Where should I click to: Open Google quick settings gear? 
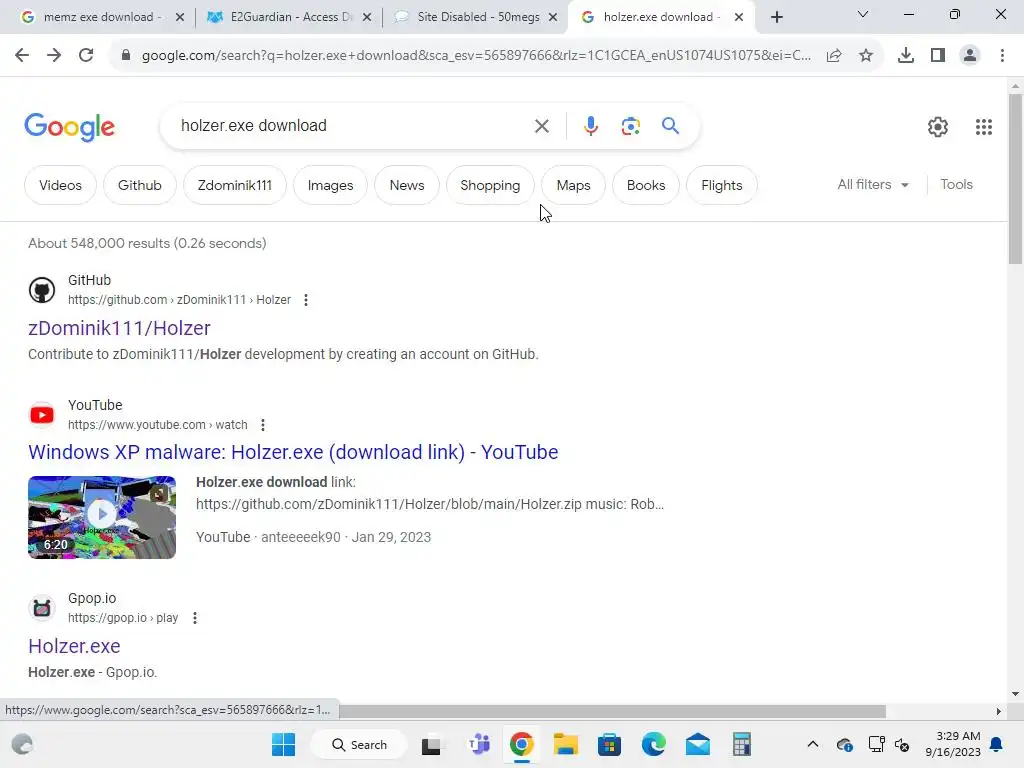click(x=938, y=127)
